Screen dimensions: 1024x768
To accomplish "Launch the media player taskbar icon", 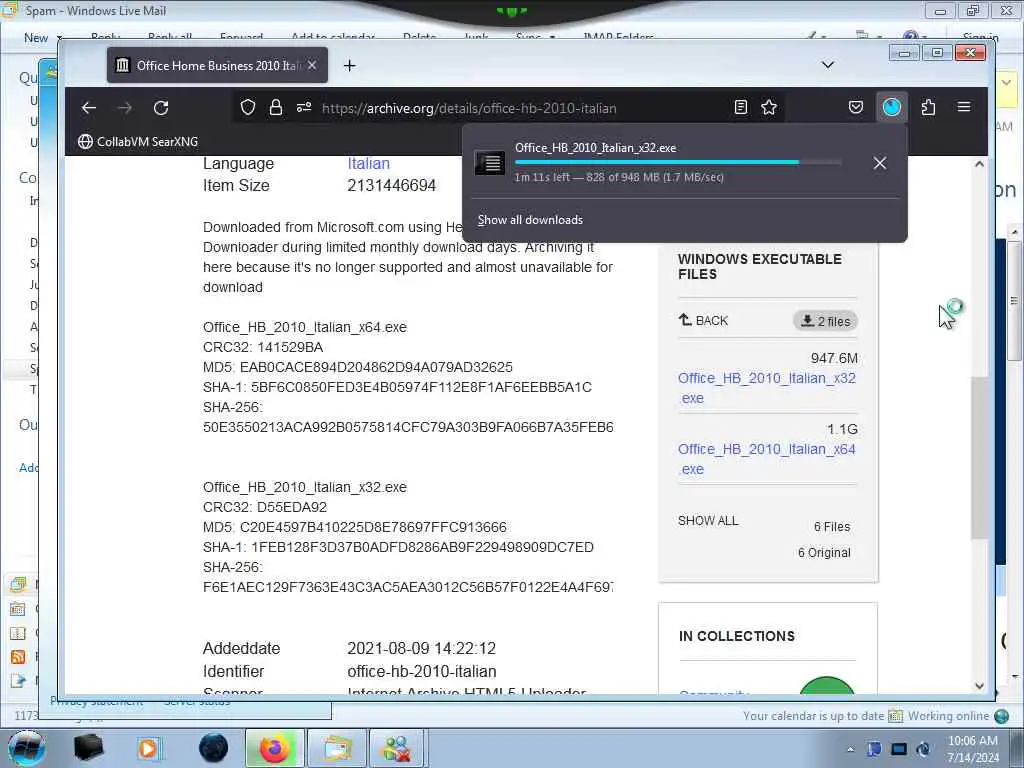I will pyautogui.click(x=148, y=748).
